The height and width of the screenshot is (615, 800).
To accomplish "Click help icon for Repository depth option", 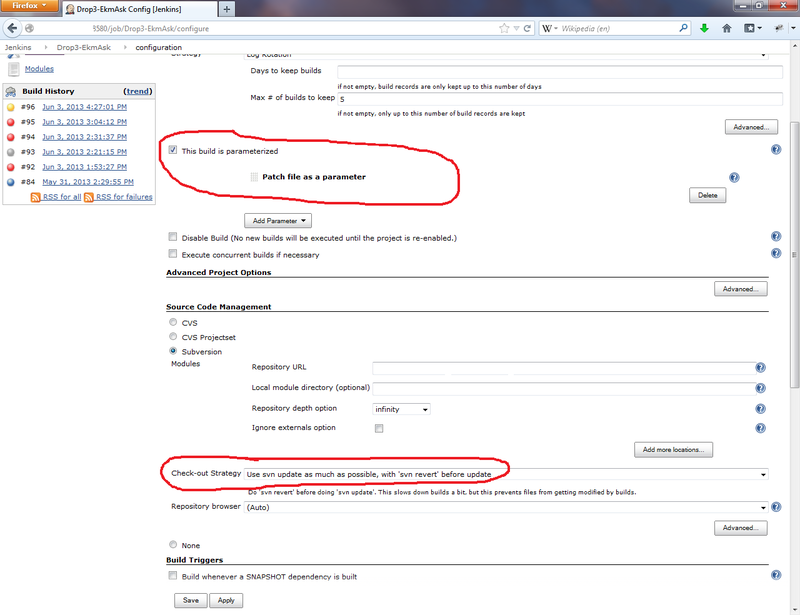I will point(760,409).
